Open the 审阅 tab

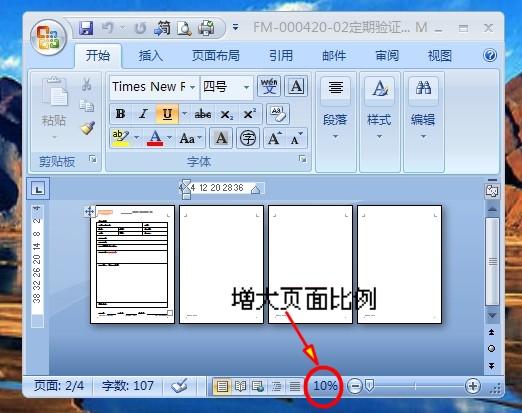[x=387, y=55]
